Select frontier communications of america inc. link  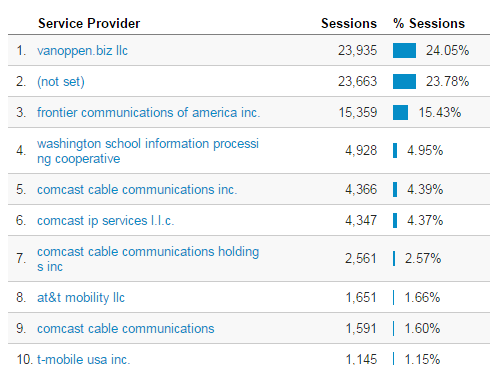[x=149, y=112]
